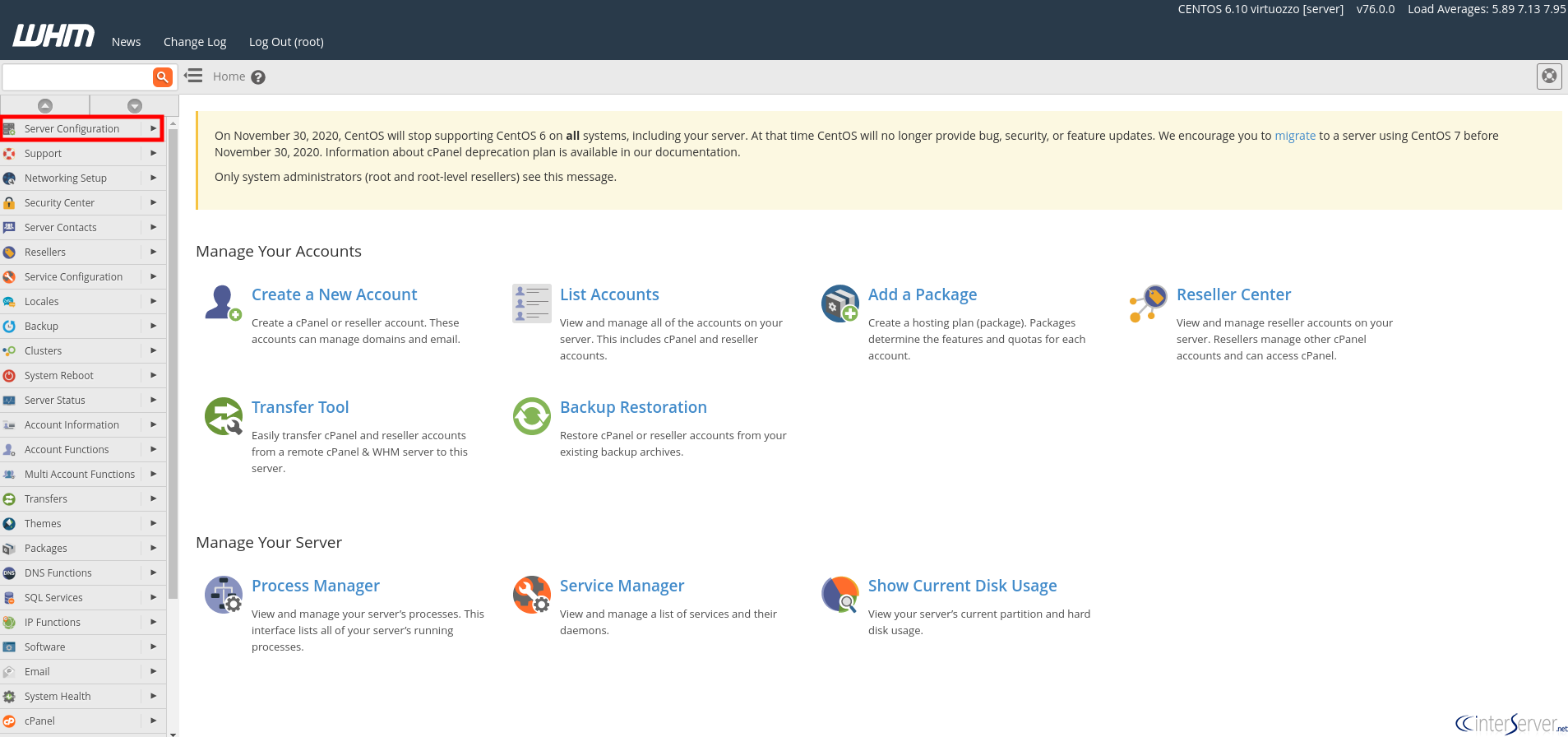Screen dimensions: 1568x737
Task: Click the orange search magnifier button
Action: click(x=163, y=76)
